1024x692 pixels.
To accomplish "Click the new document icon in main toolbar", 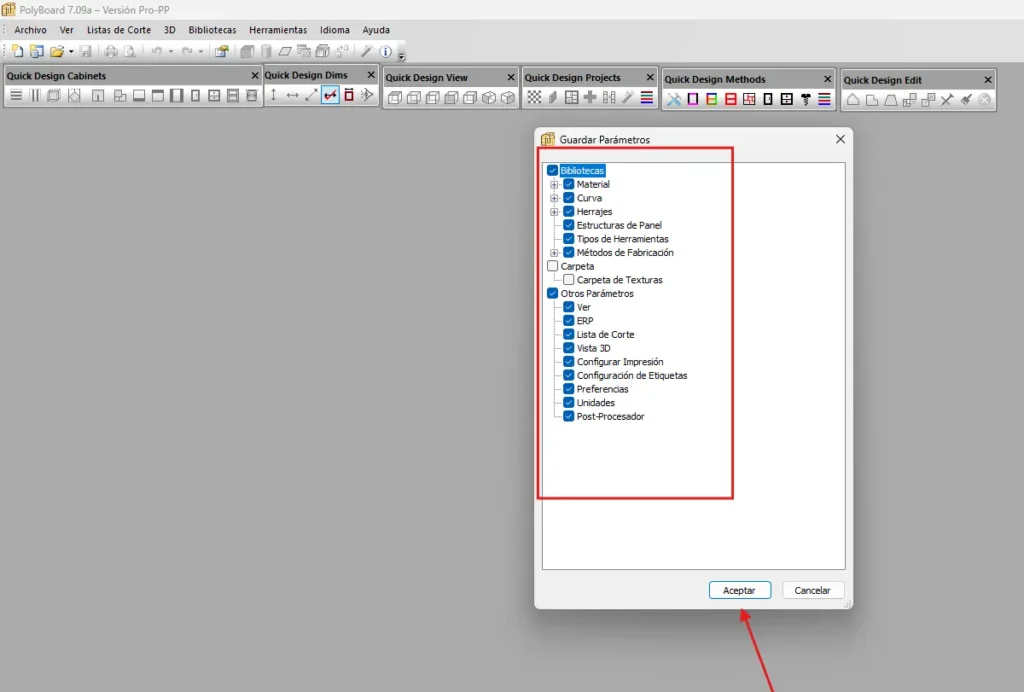I will (x=18, y=51).
